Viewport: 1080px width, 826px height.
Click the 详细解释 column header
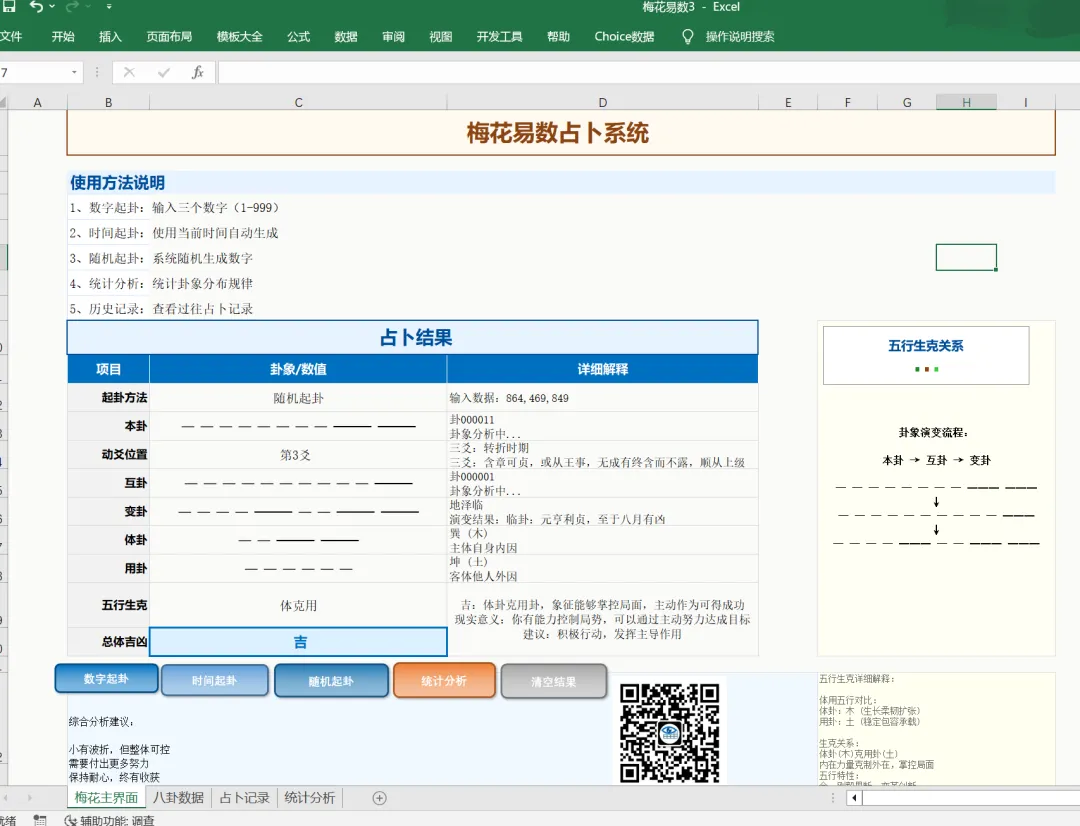click(603, 369)
